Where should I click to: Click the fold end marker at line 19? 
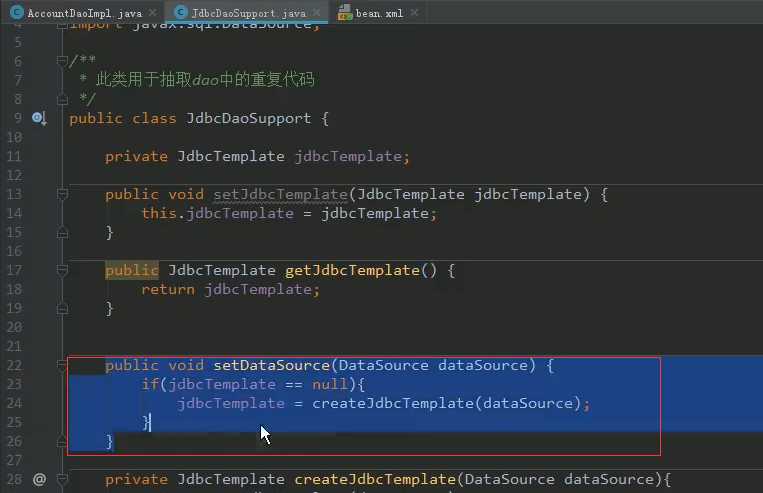click(62, 309)
